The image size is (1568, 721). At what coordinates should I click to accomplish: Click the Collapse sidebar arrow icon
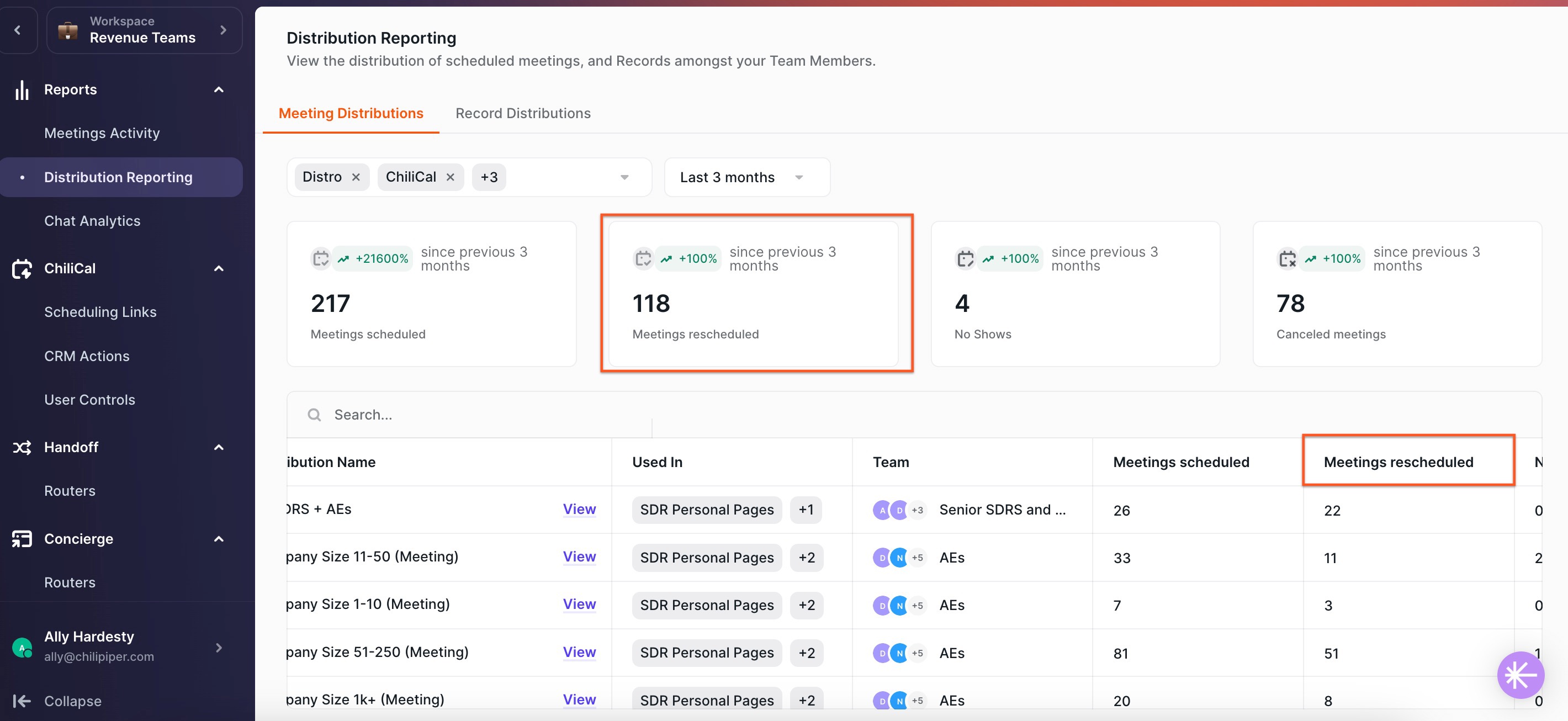22,701
